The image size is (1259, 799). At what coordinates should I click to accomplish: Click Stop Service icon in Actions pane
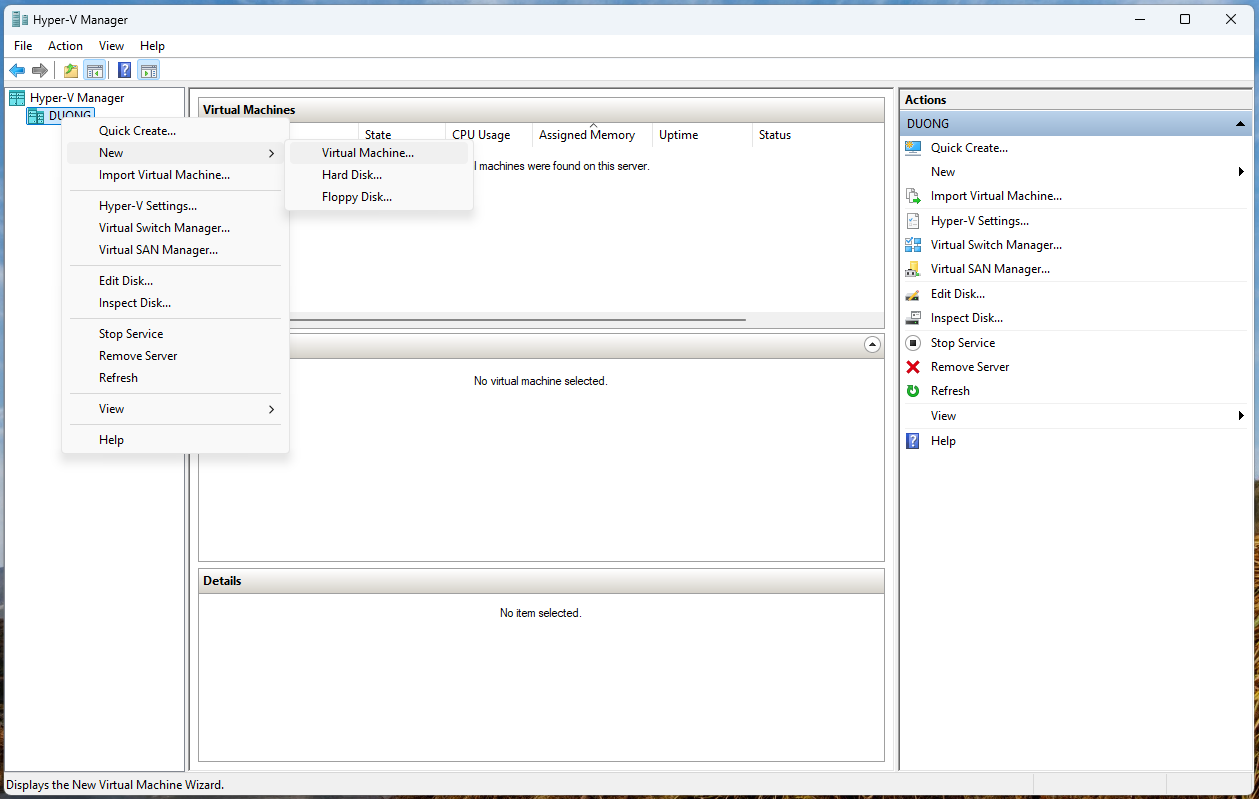point(913,343)
